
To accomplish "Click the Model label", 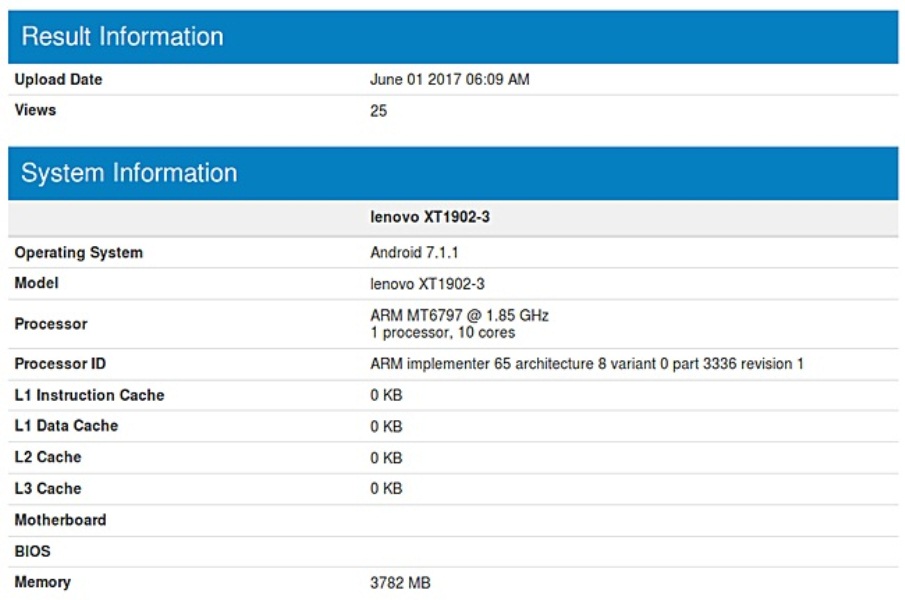I will (36, 283).
